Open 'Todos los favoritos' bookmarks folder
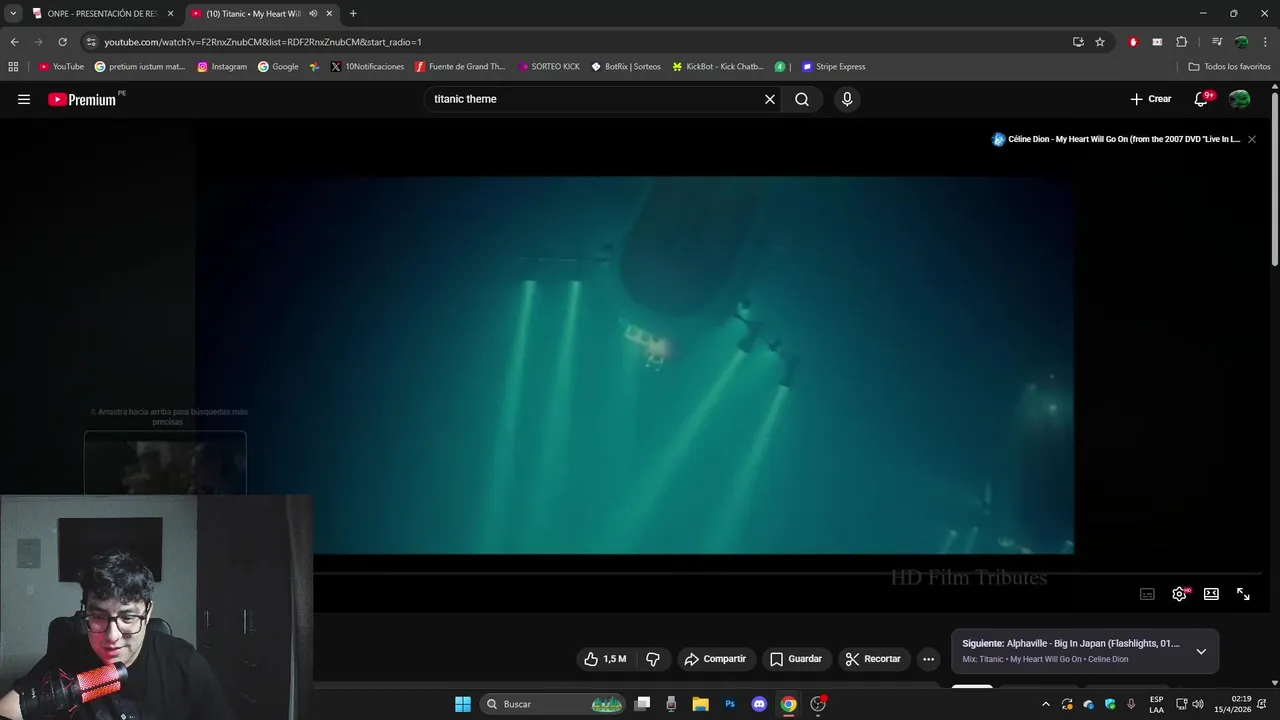1280x720 pixels. (x=1229, y=67)
